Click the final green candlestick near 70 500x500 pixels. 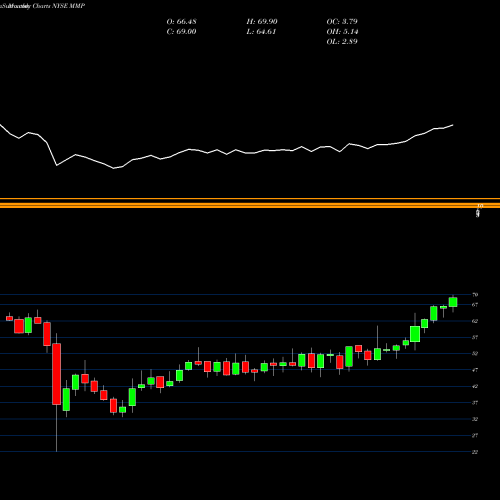tap(453, 302)
